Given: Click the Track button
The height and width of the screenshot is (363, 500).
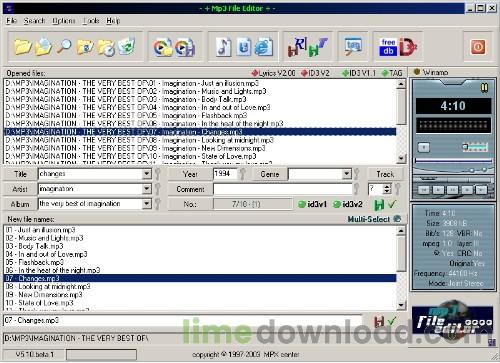Looking at the screenshot, I should pos(385,174).
